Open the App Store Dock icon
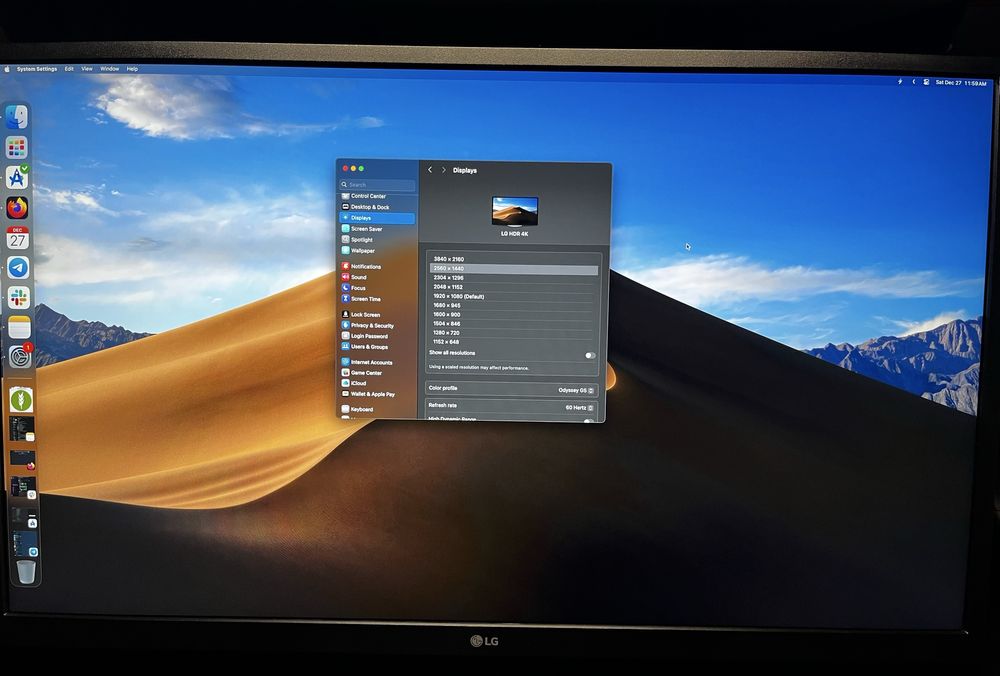Screen dimensions: 1000x676 pyautogui.click(x=17, y=177)
